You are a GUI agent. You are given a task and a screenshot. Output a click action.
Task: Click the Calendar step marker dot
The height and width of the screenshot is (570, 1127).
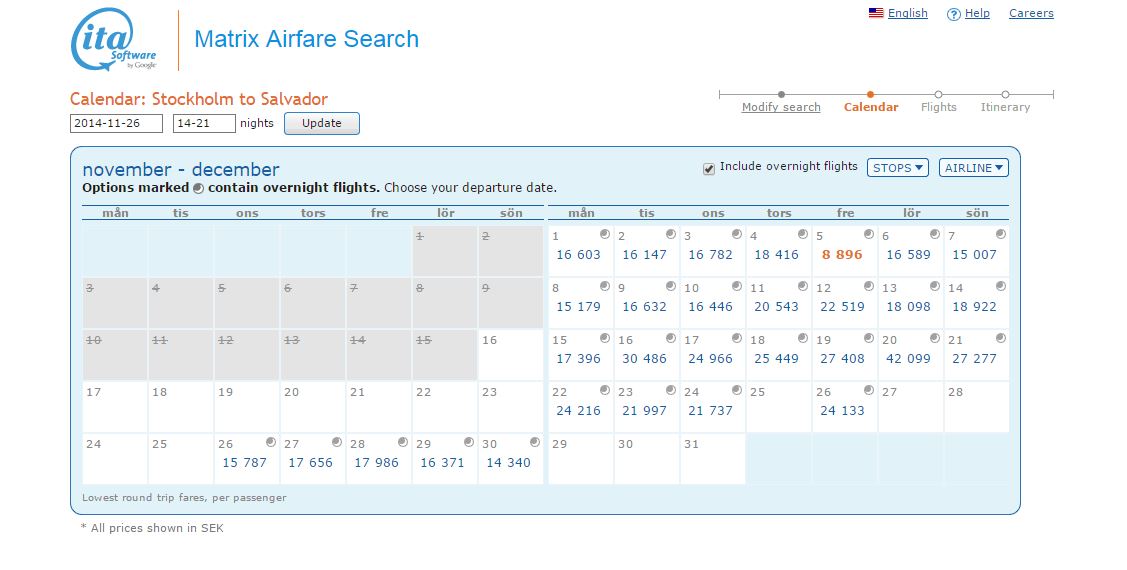click(871, 95)
